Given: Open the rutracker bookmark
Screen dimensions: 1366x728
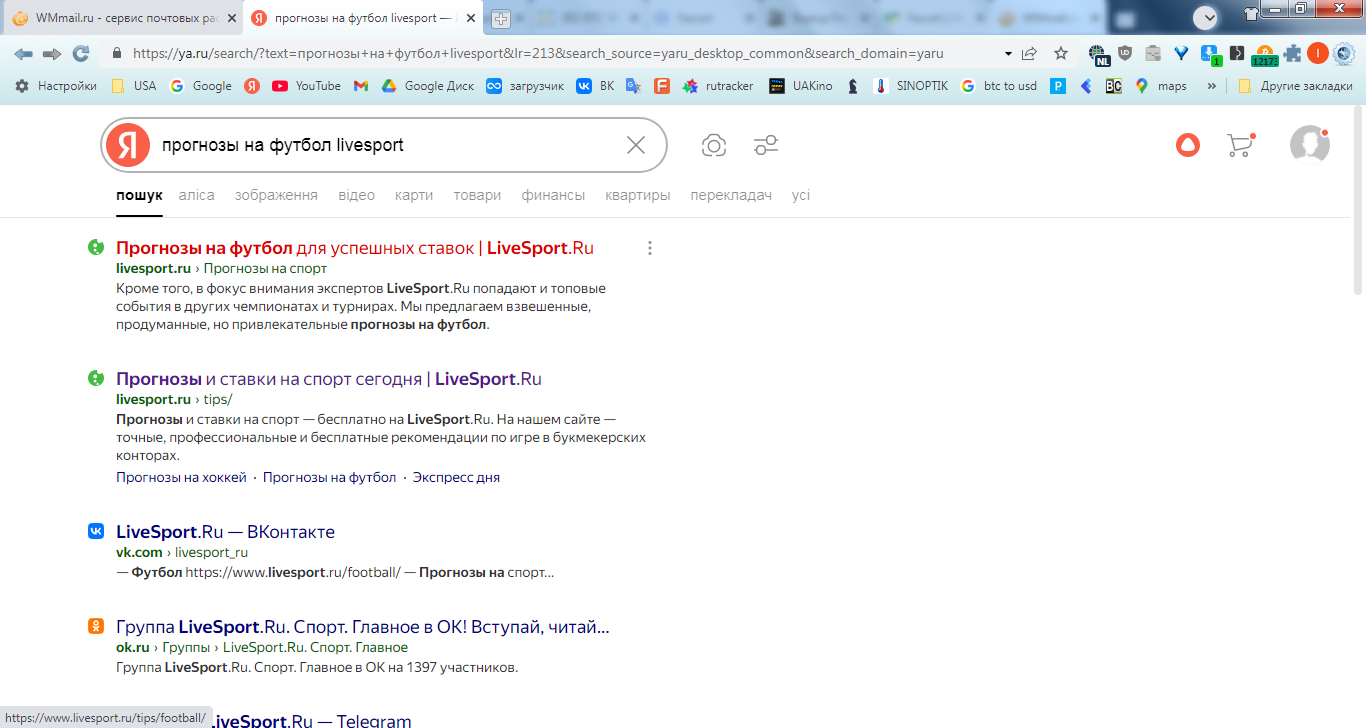Looking at the screenshot, I should pos(718,86).
